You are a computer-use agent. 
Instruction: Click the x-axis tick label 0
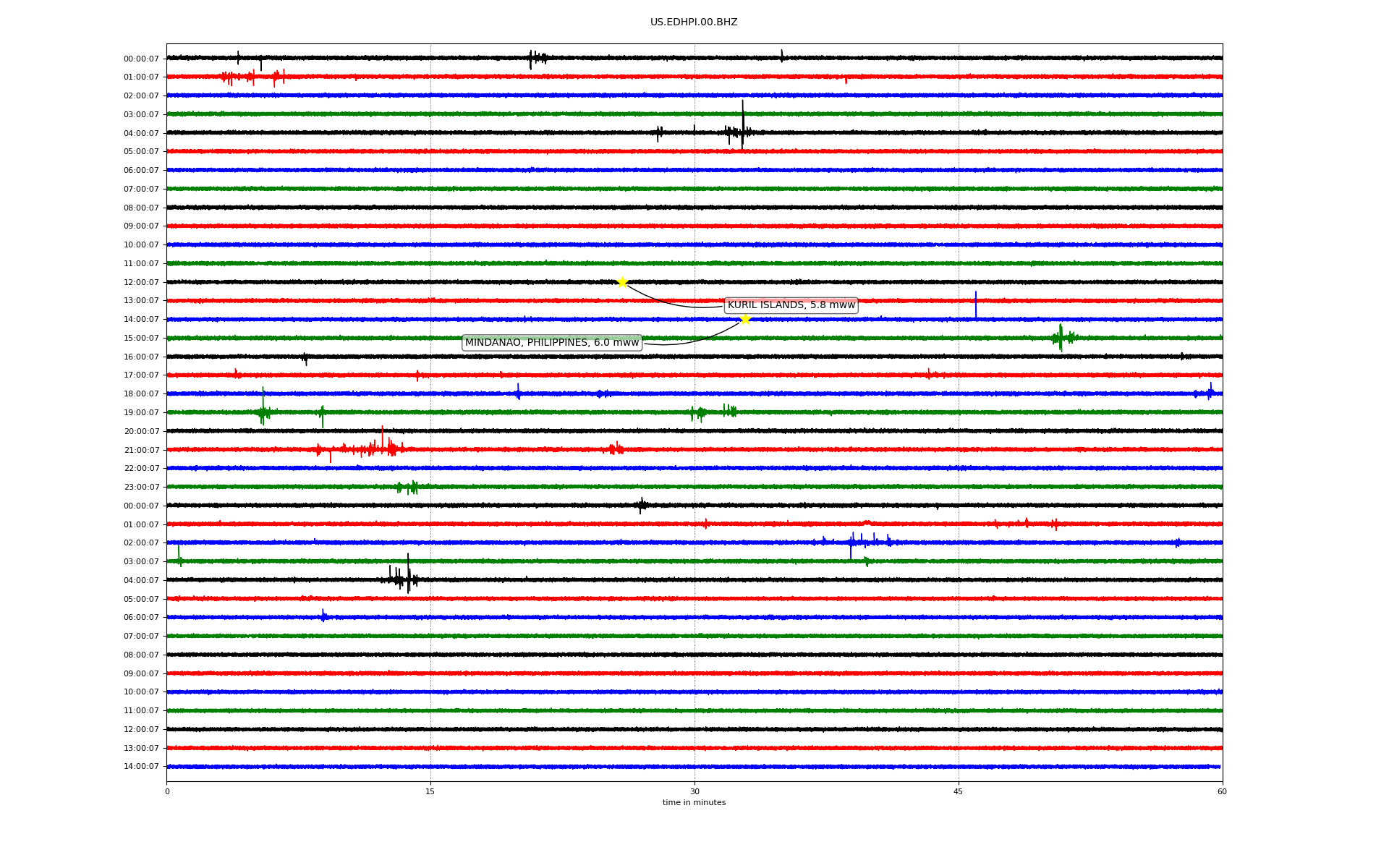click(x=167, y=791)
